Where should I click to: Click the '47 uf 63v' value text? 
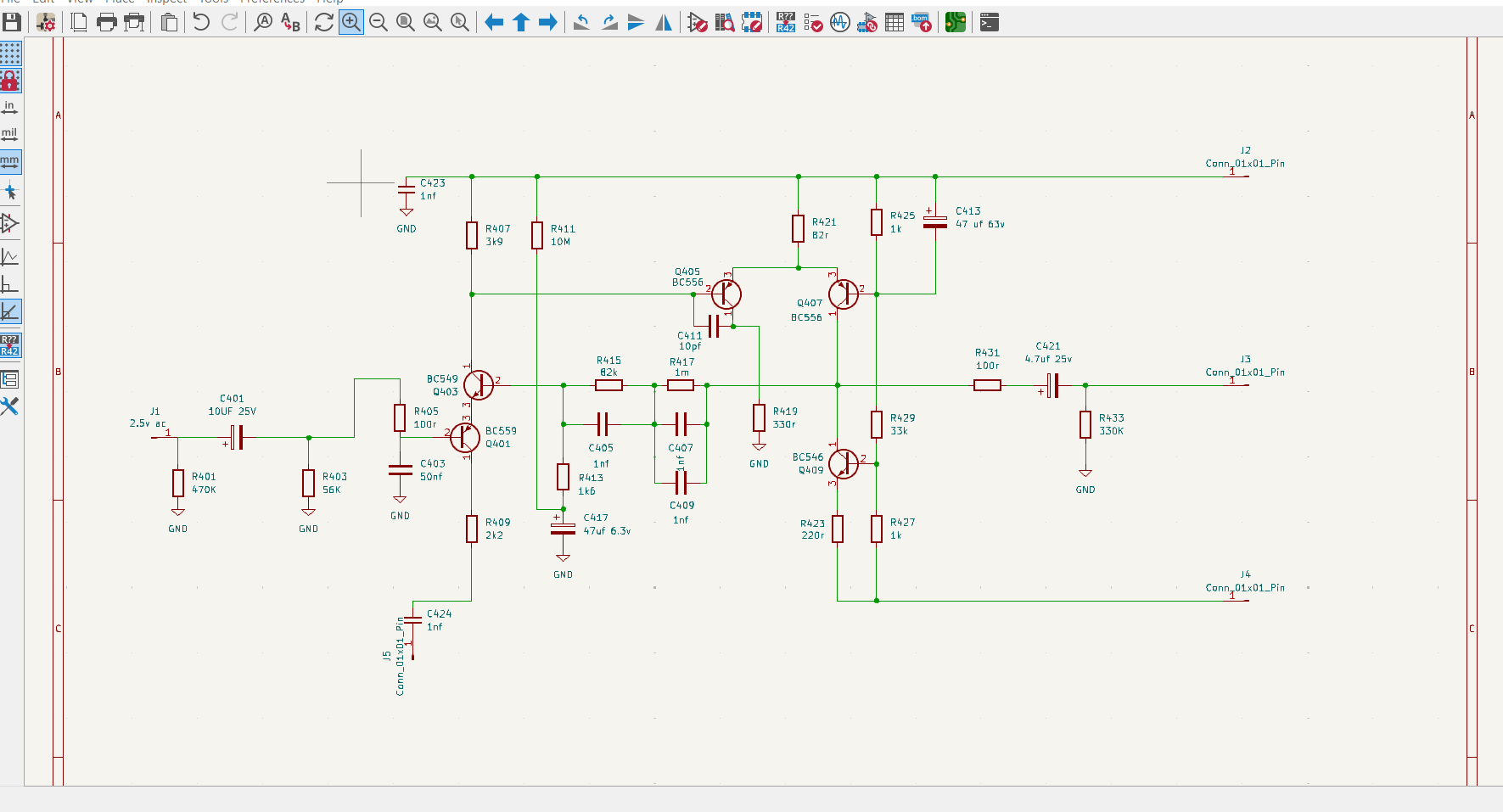tap(980, 224)
